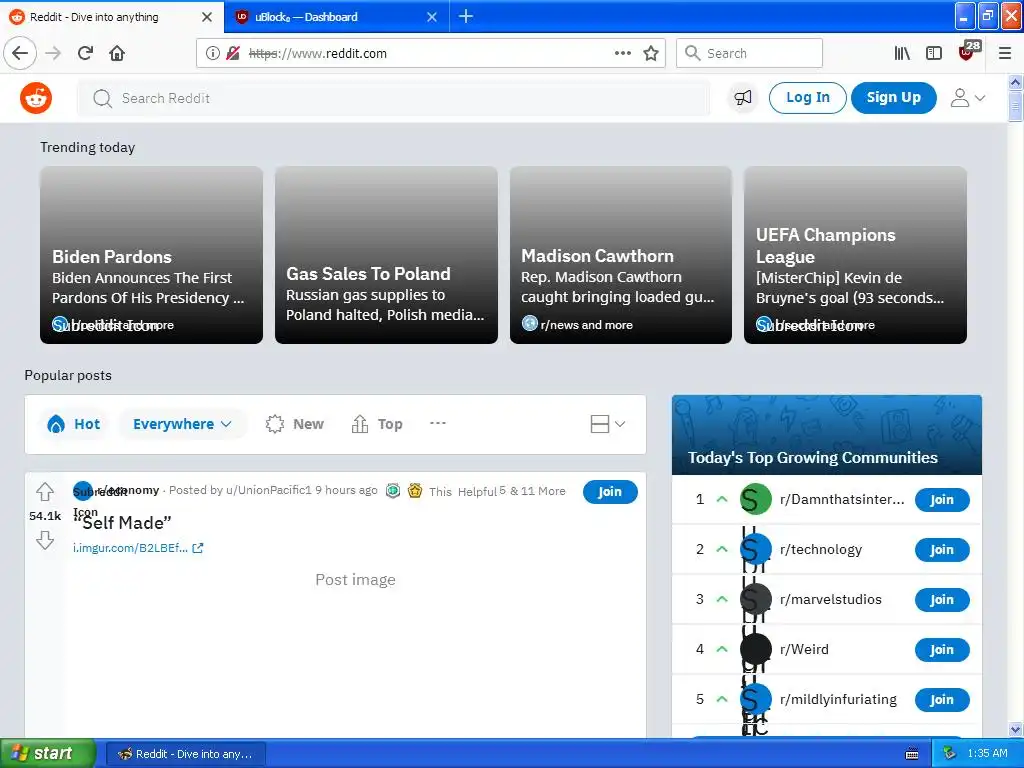Screen dimensions: 1024x768
Task: Open Madison Cawthorn trending card
Action: (620, 255)
